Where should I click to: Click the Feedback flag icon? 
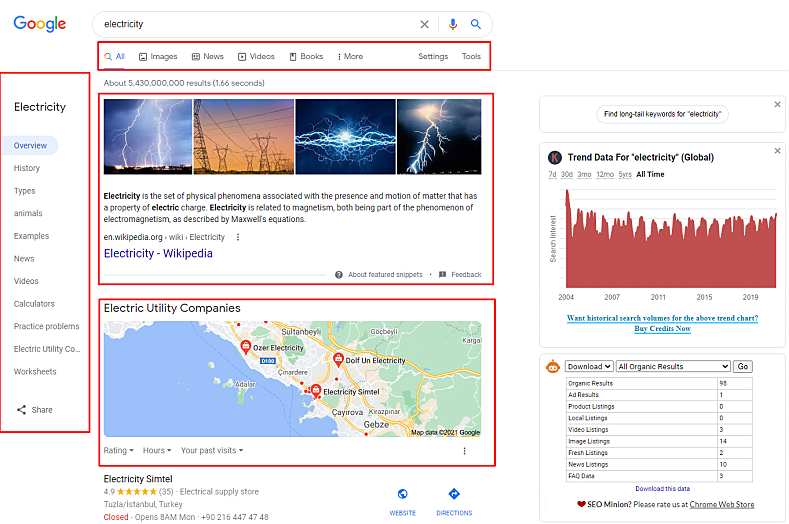(442, 275)
